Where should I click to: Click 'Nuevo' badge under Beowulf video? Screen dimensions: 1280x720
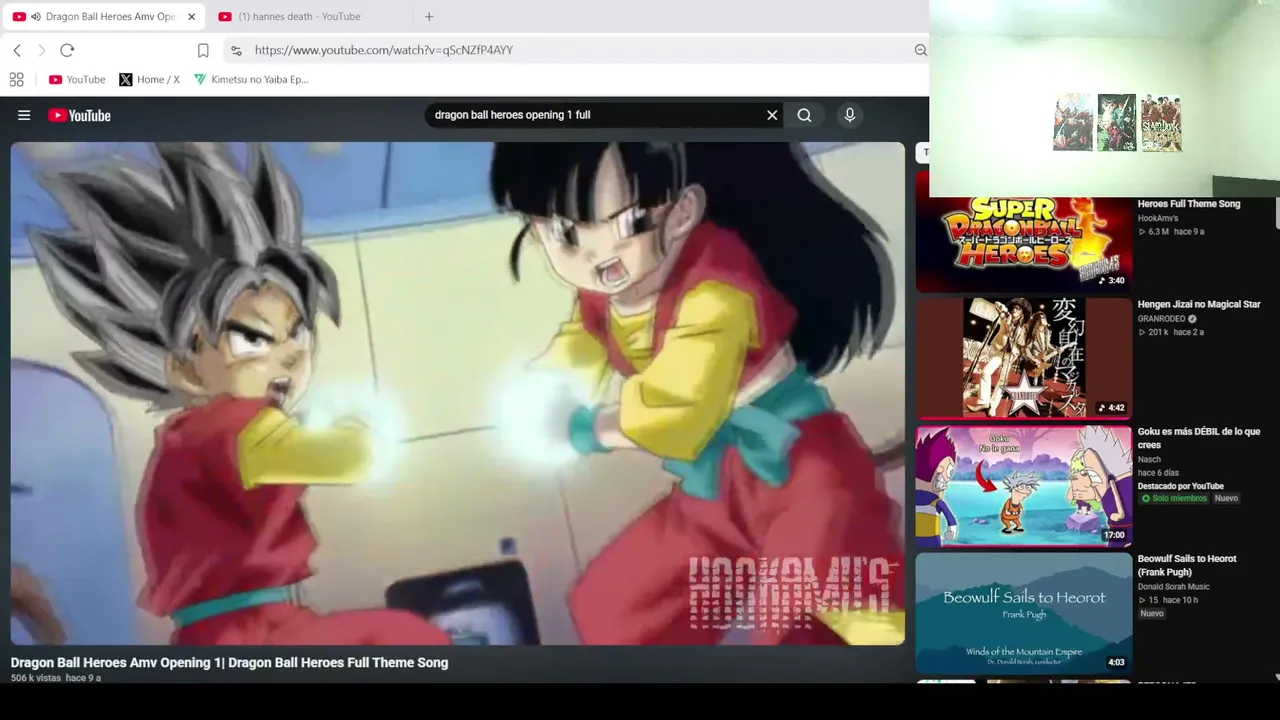pyautogui.click(x=1151, y=613)
